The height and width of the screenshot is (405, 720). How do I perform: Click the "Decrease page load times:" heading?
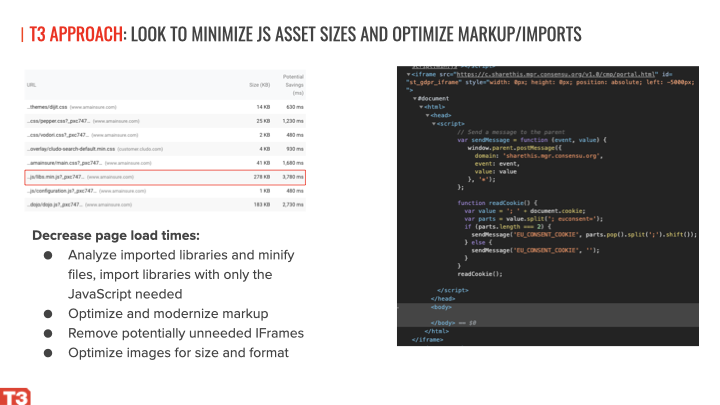click(x=116, y=236)
